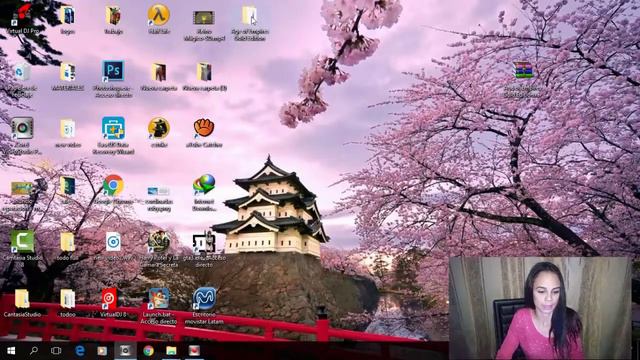
Task: Select the film-strip video file on desktop
Action: (x=204, y=24)
